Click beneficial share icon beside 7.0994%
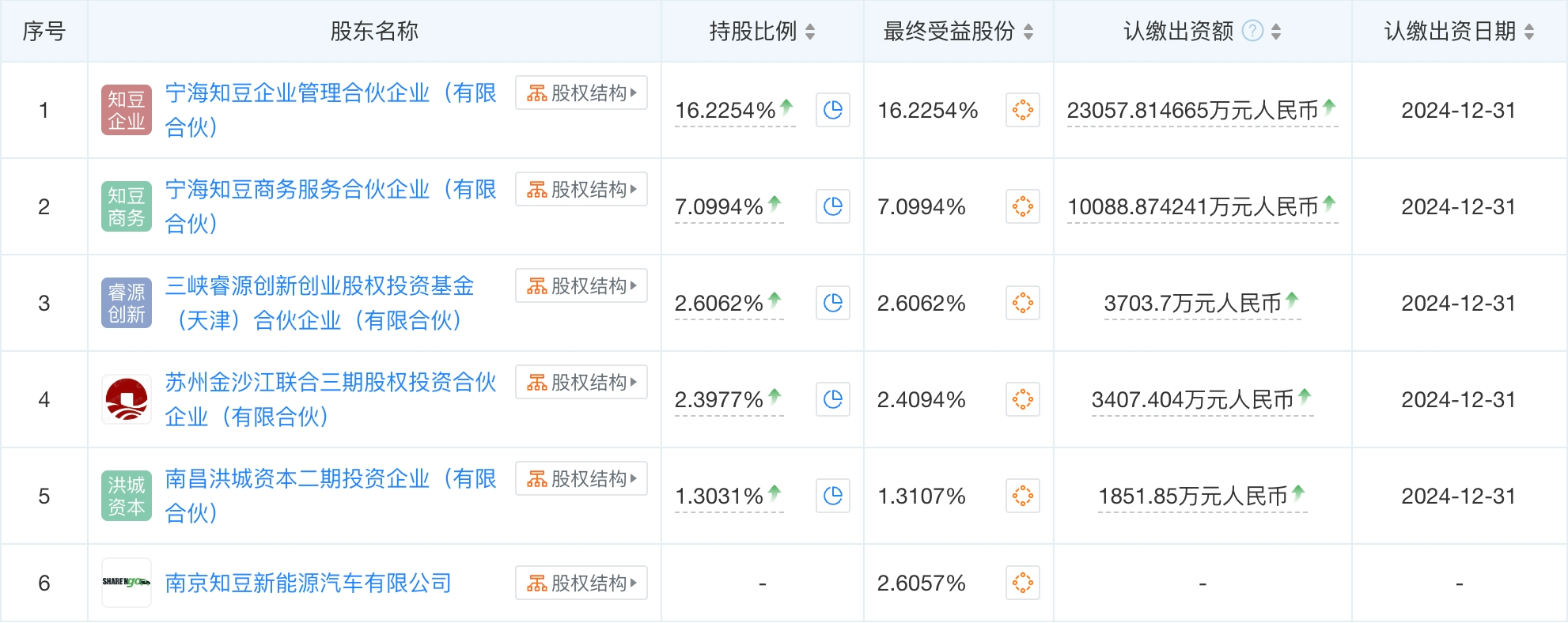 tap(1023, 206)
